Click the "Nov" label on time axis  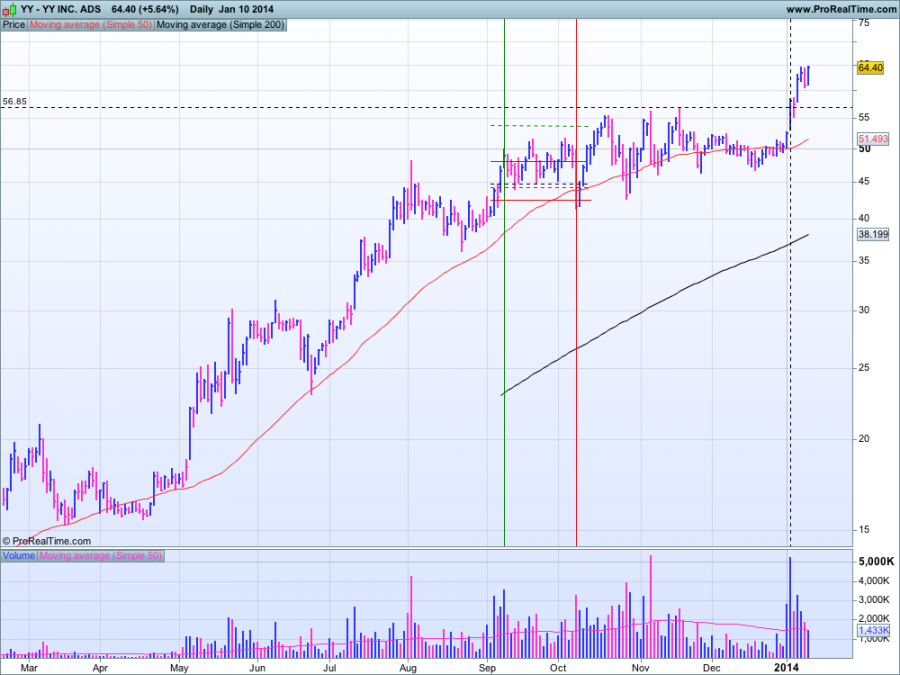coord(641,668)
